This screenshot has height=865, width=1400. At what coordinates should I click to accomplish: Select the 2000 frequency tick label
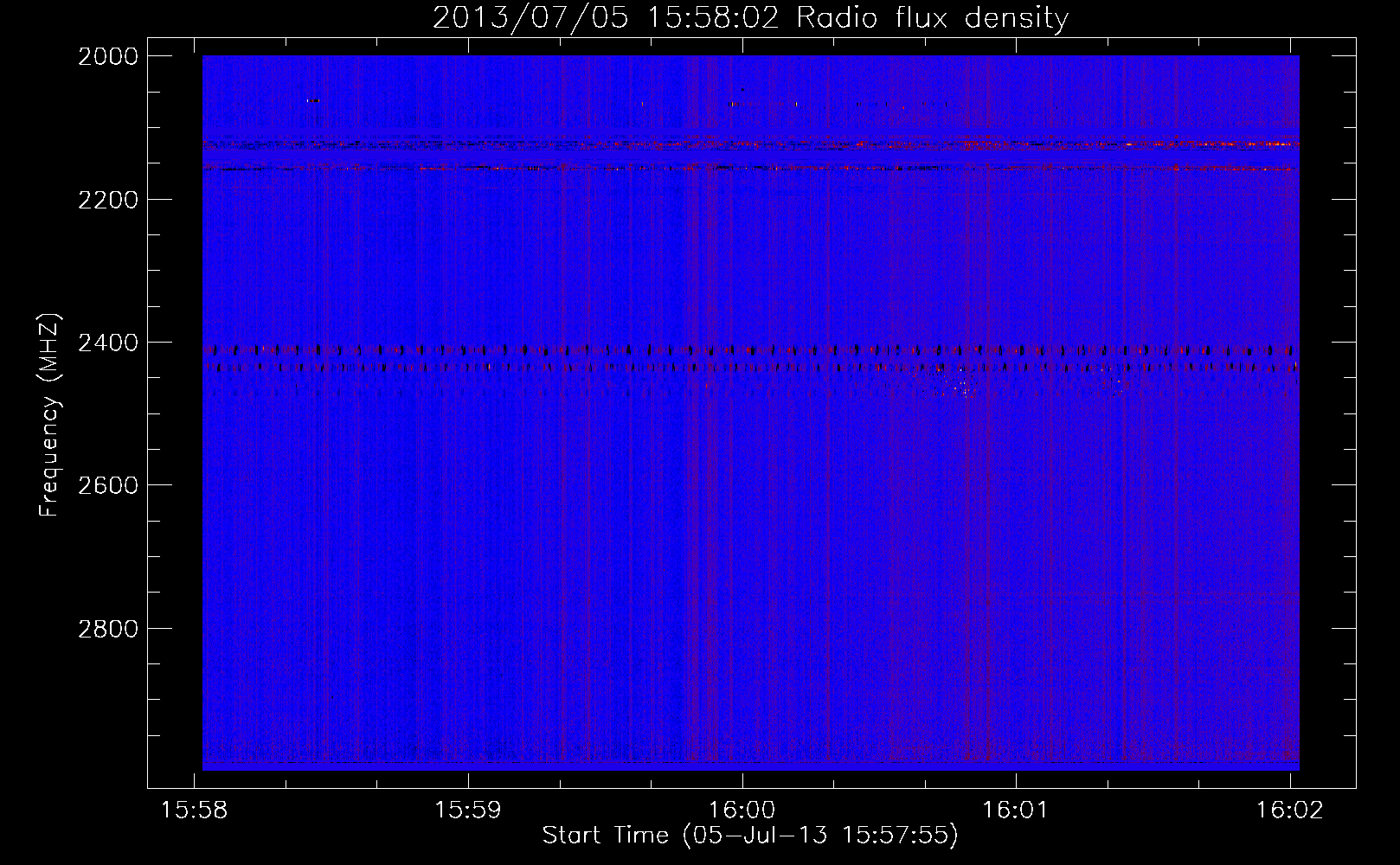pyautogui.click(x=107, y=56)
